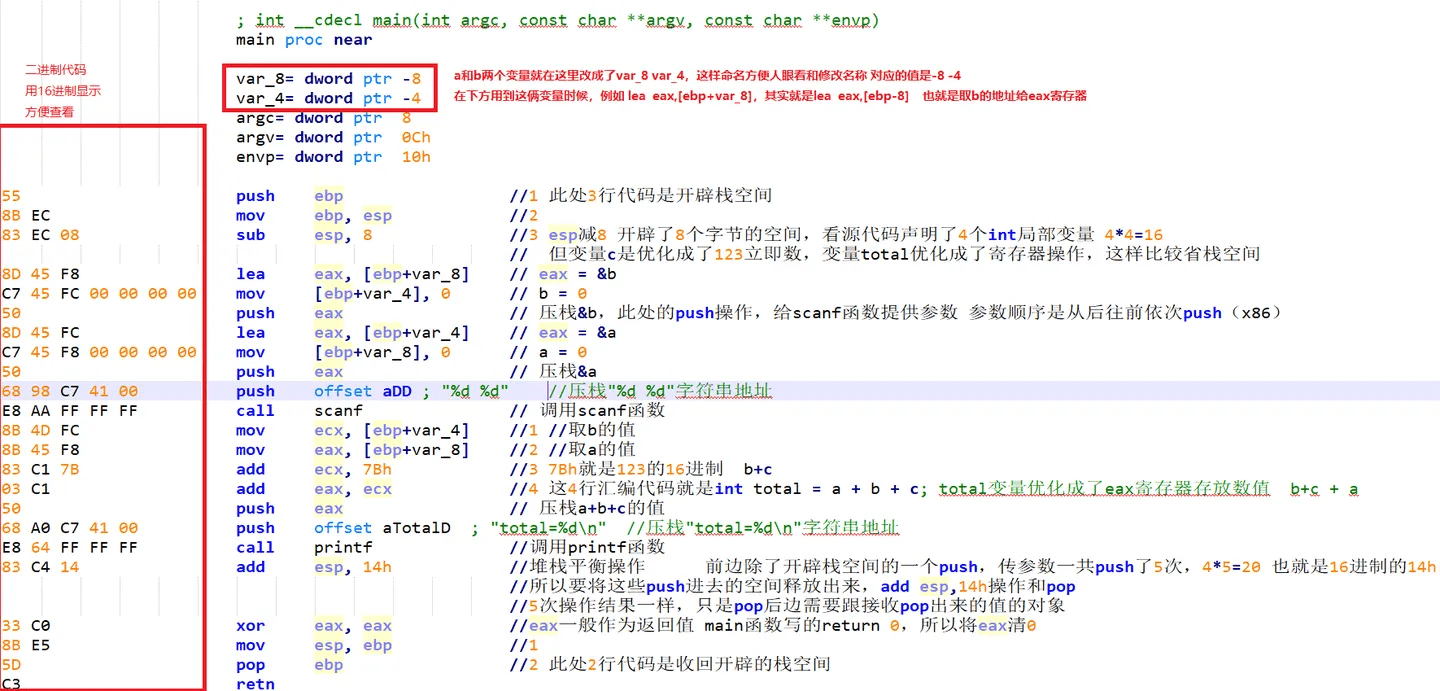This screenshot has width=1440, height=691.
Task: Select hex bytes '8B E5'
Action: click(26, 645)
